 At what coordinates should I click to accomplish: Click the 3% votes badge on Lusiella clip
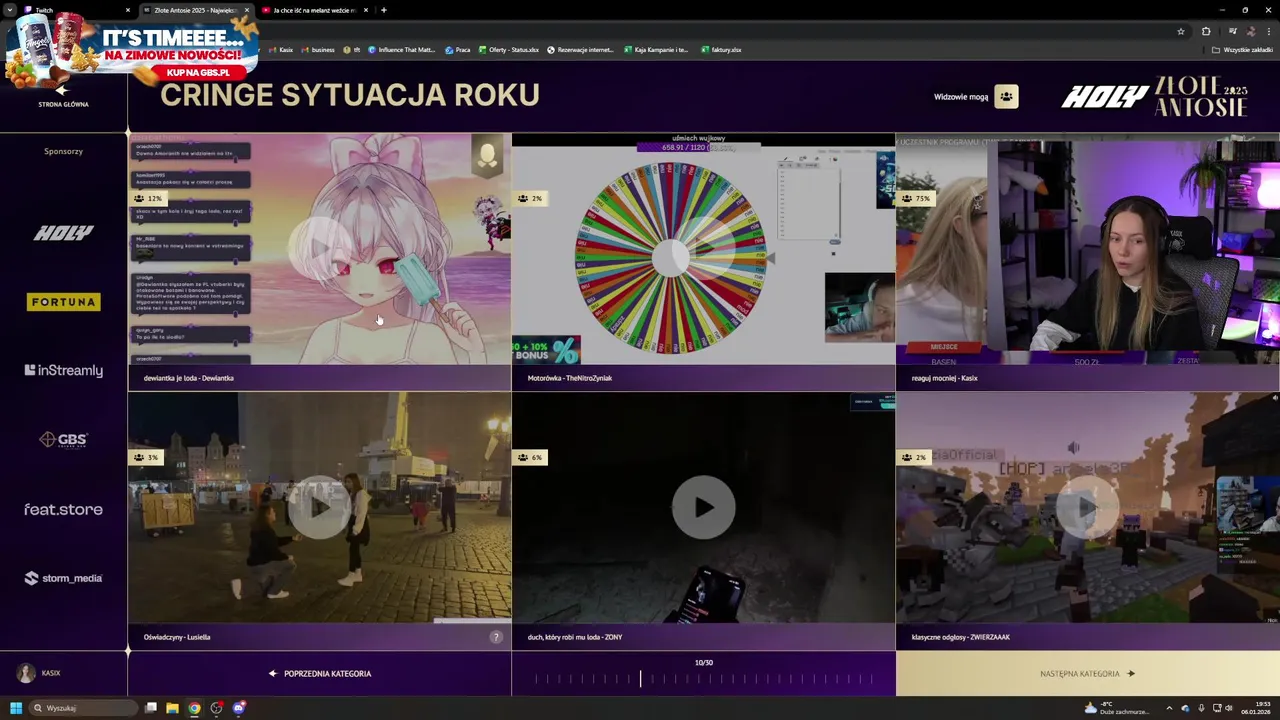pyautogui.click(x=146, y=457)
